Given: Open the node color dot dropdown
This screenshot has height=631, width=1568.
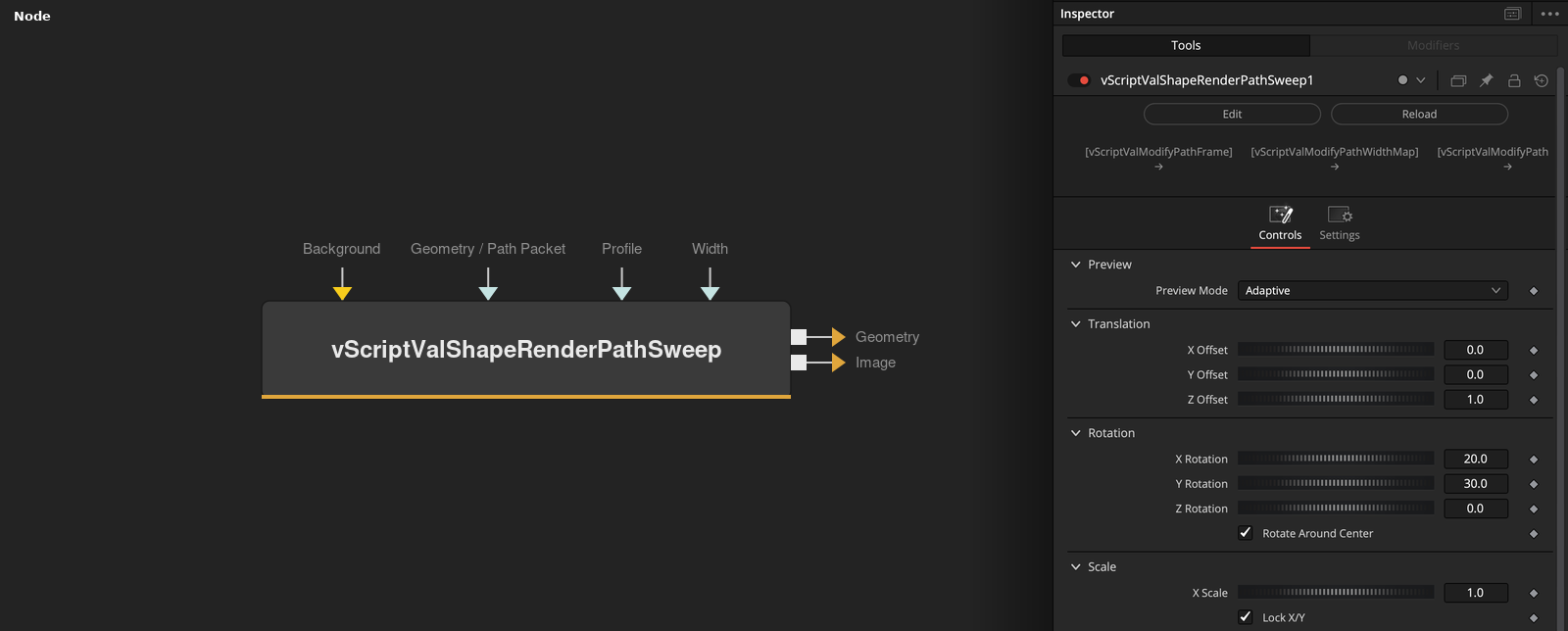Looking at the screenshot, I should [1411, 80].
